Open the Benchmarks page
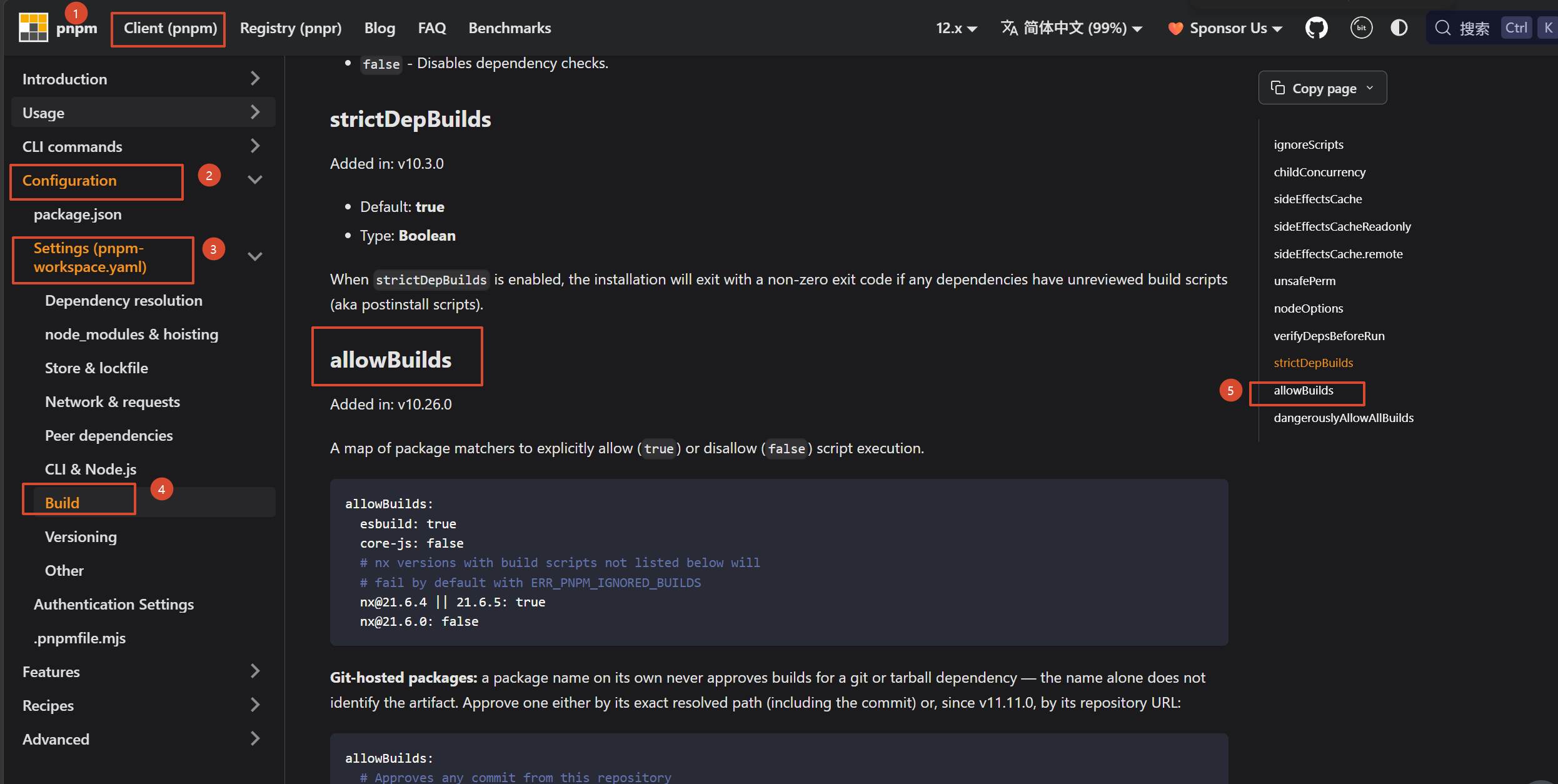Image resolution: width=1558 pixels, height=784 pixels. click(510, 28)
